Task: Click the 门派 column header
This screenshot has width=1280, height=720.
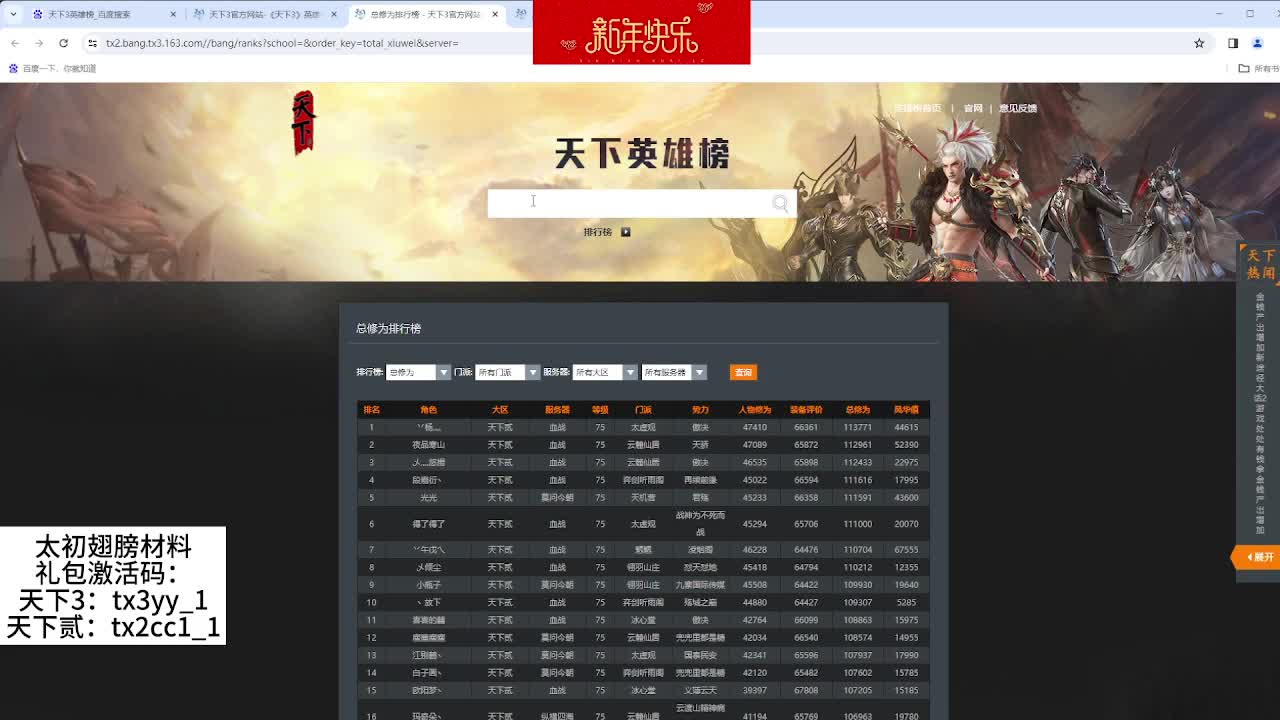Action: [x=643, y=410]
